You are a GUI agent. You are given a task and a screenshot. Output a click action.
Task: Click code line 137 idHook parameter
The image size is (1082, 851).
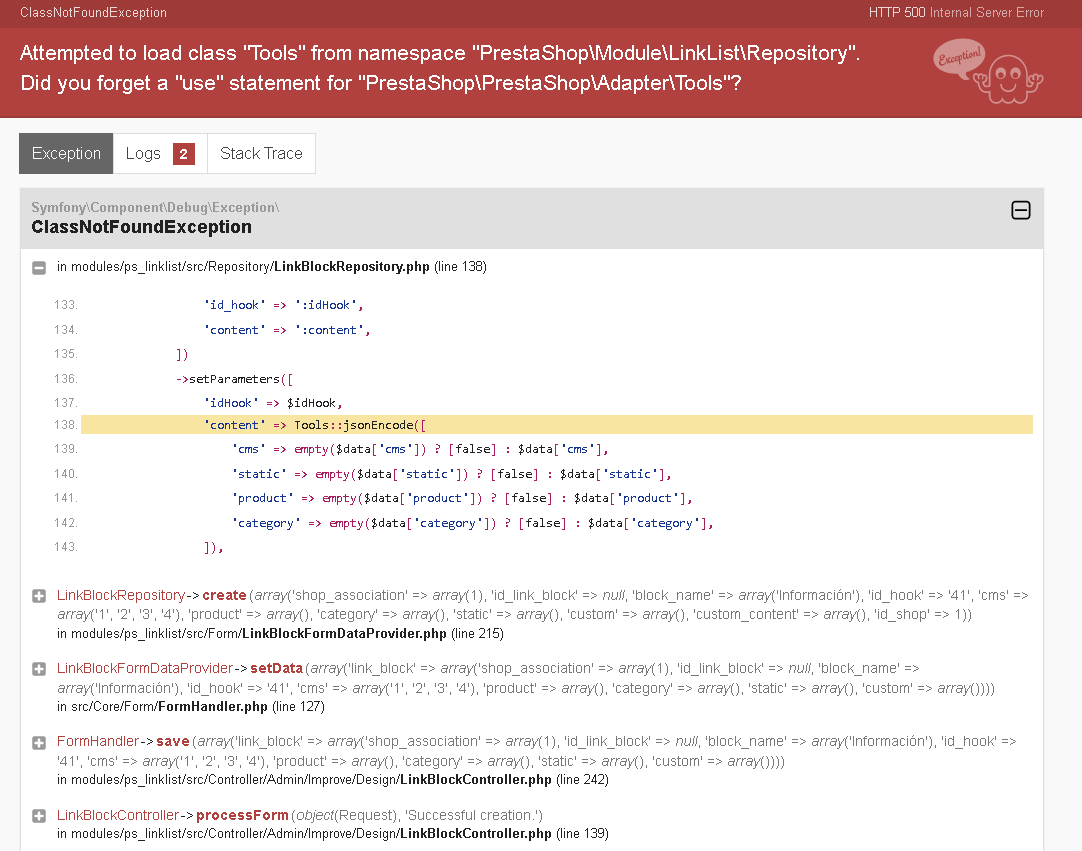pos(273,403)
